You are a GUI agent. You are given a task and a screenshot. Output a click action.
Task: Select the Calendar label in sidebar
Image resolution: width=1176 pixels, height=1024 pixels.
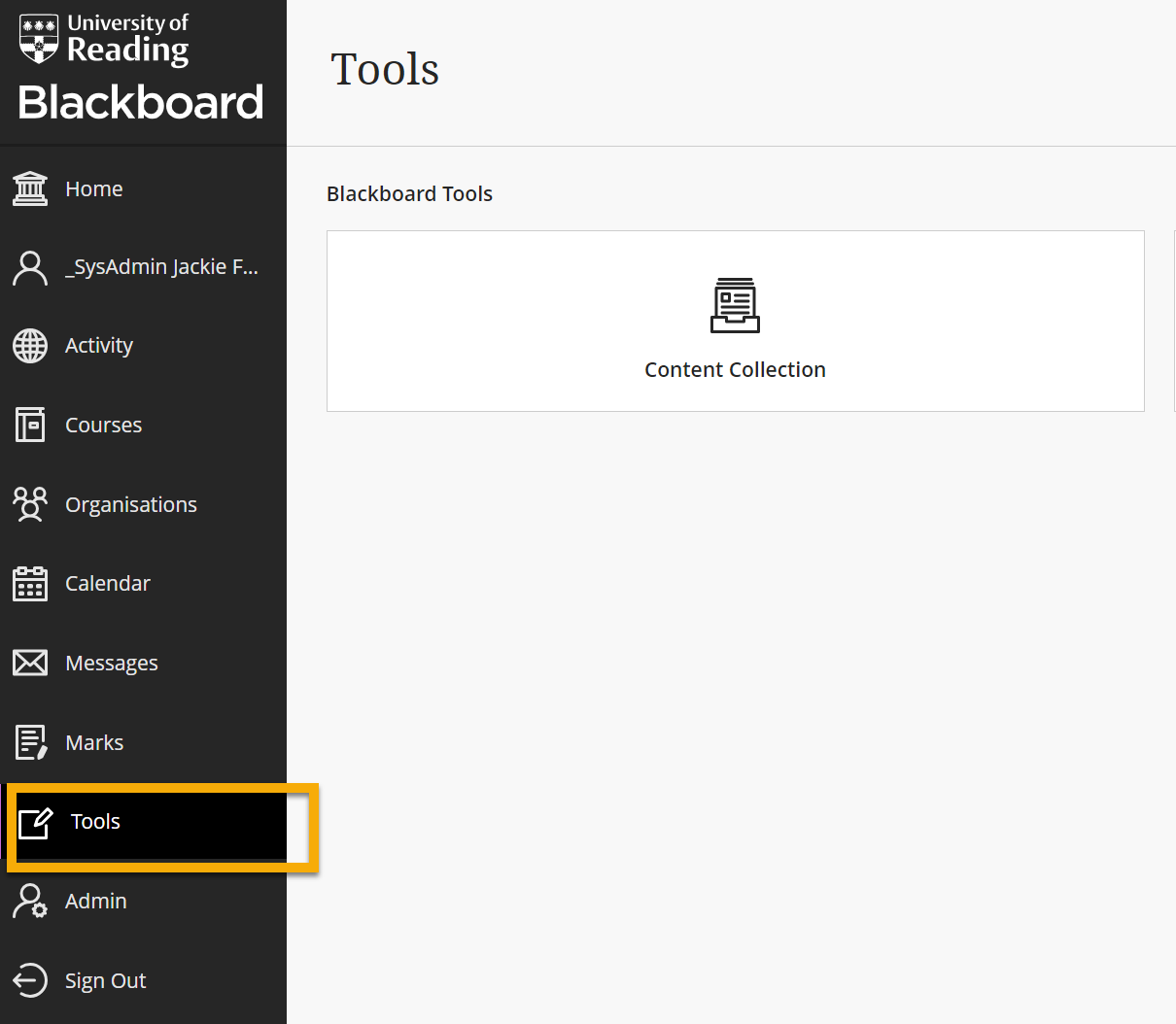107,584
